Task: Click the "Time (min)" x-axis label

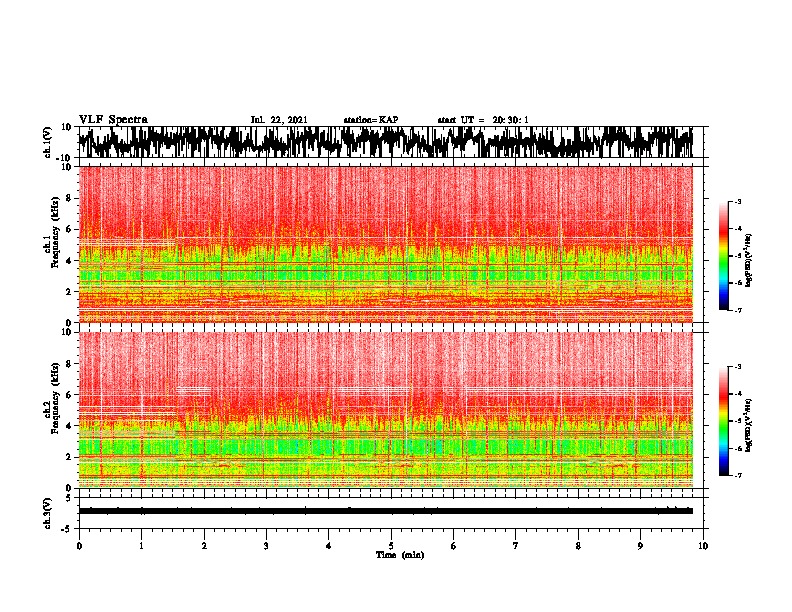Action: (x=400, y=555)
